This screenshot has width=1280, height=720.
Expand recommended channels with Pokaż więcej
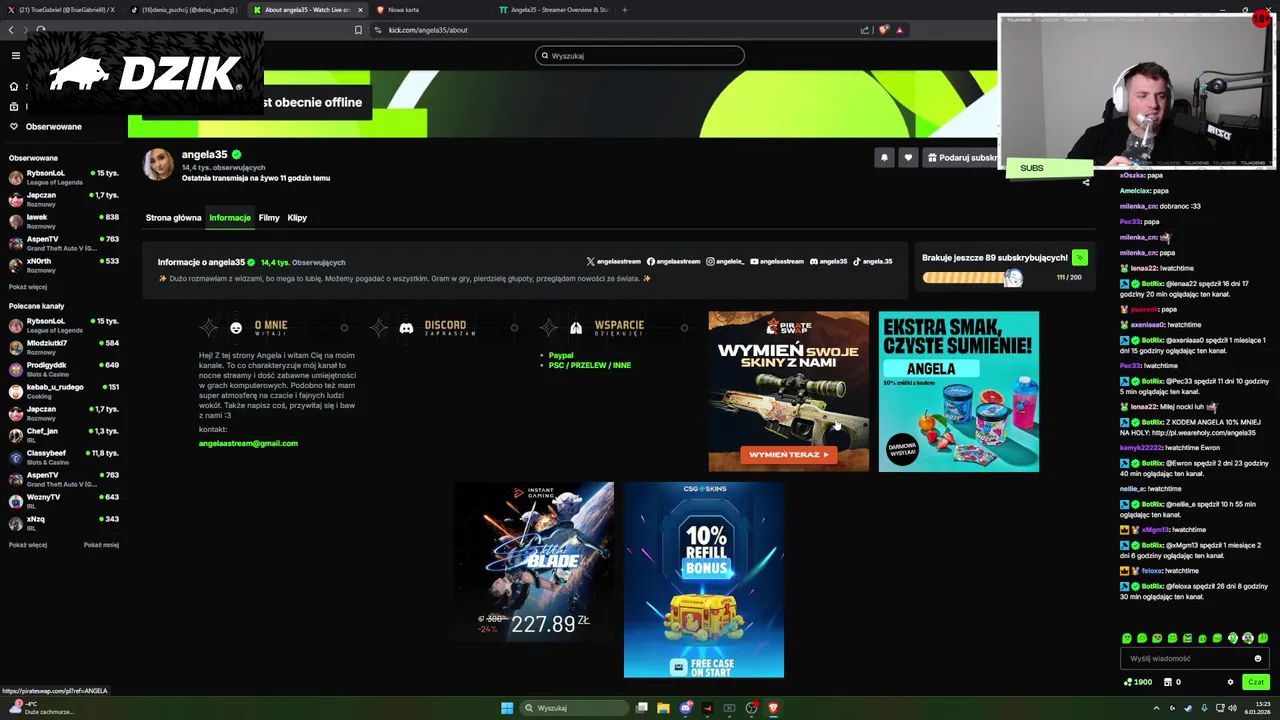[28, 545]
